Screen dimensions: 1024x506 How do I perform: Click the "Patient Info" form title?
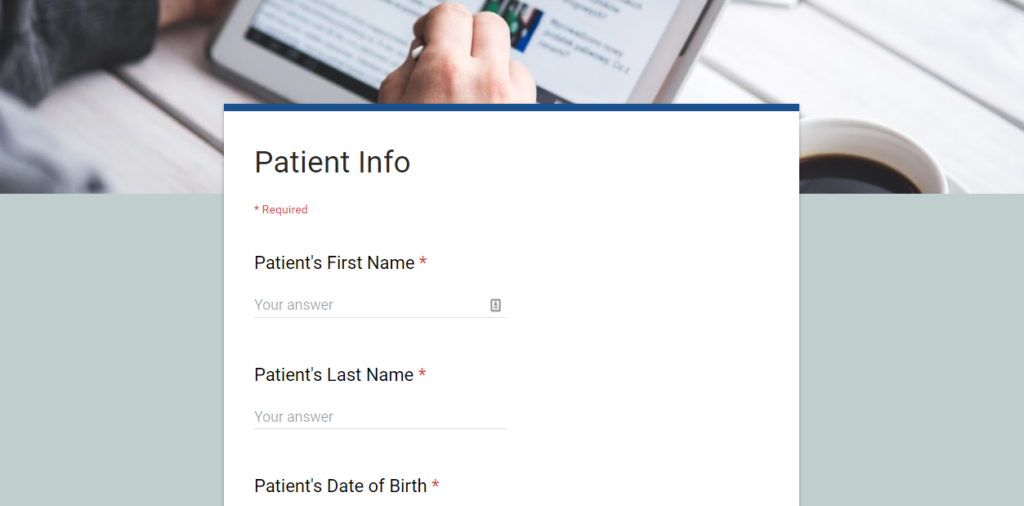point(332,162)
